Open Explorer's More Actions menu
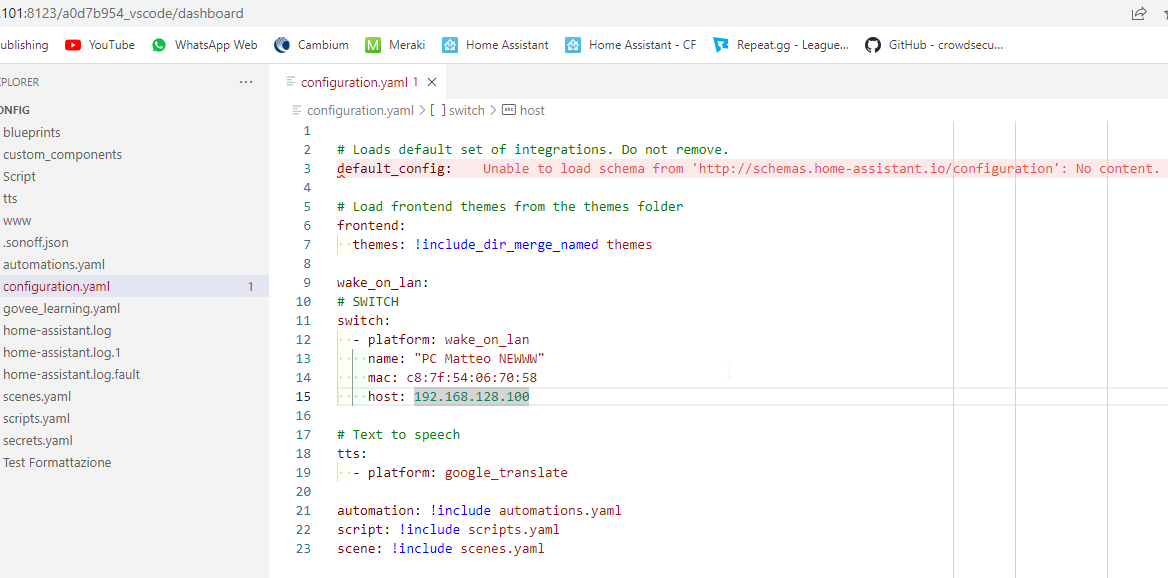The height and width of the screenshot is (578, 1168). [246, 81]
